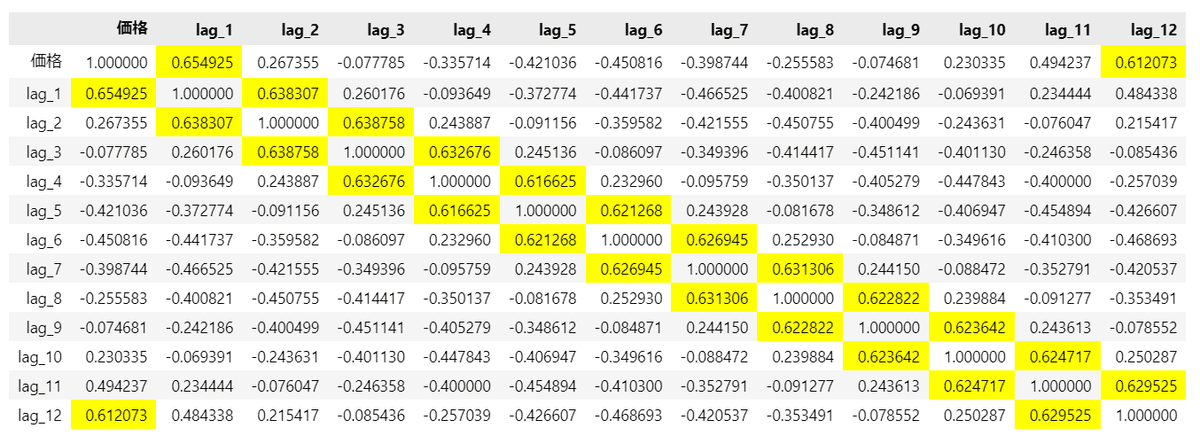Select the lag_6 column header

tap(643, 30)
